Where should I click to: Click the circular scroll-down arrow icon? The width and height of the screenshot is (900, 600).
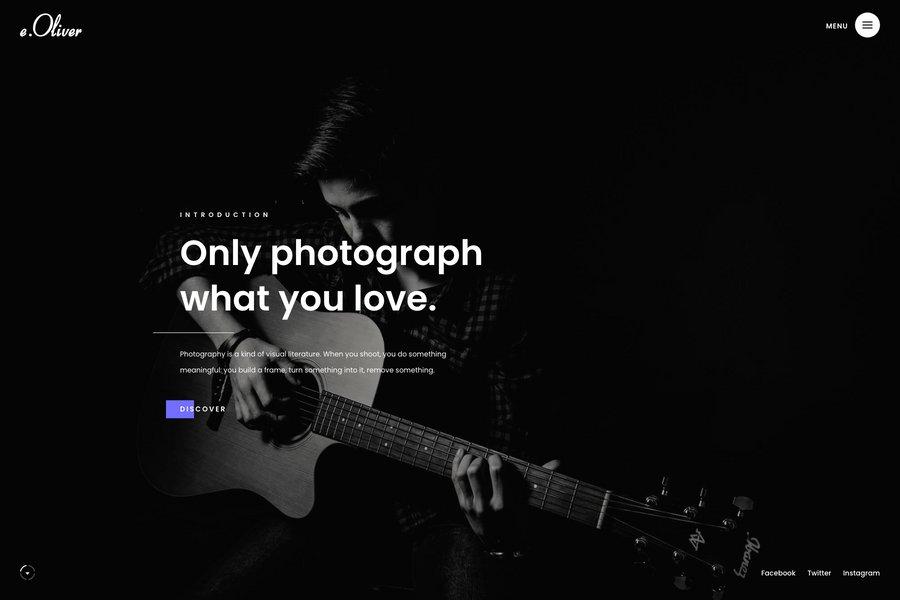point(27,572)
